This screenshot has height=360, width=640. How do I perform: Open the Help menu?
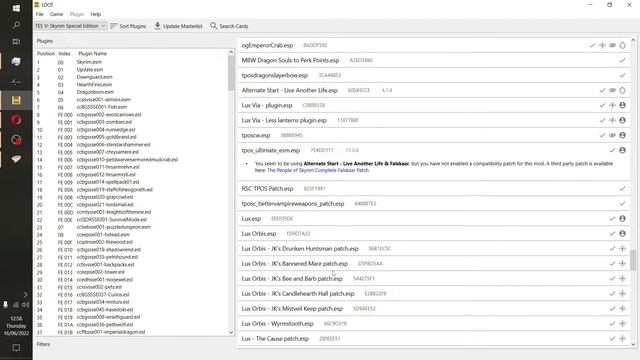coord(96,14)
